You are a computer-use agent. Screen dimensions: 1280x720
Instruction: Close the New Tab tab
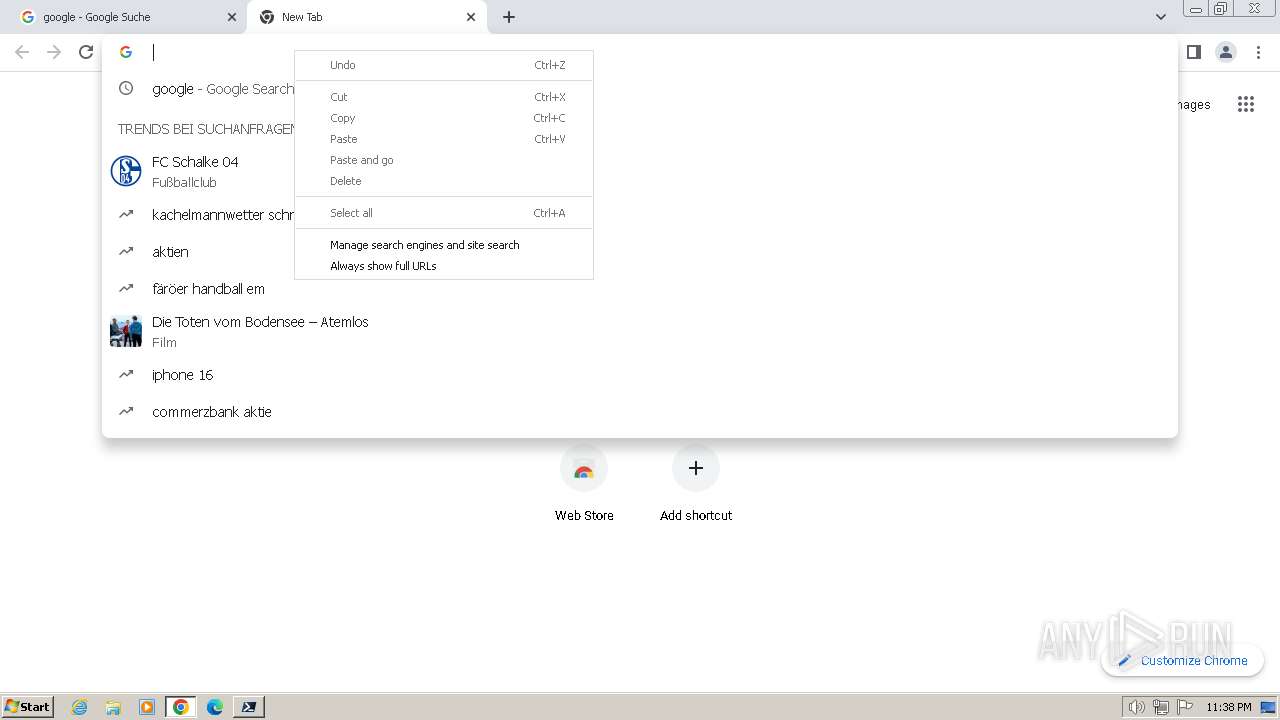(x=471, y=17)
